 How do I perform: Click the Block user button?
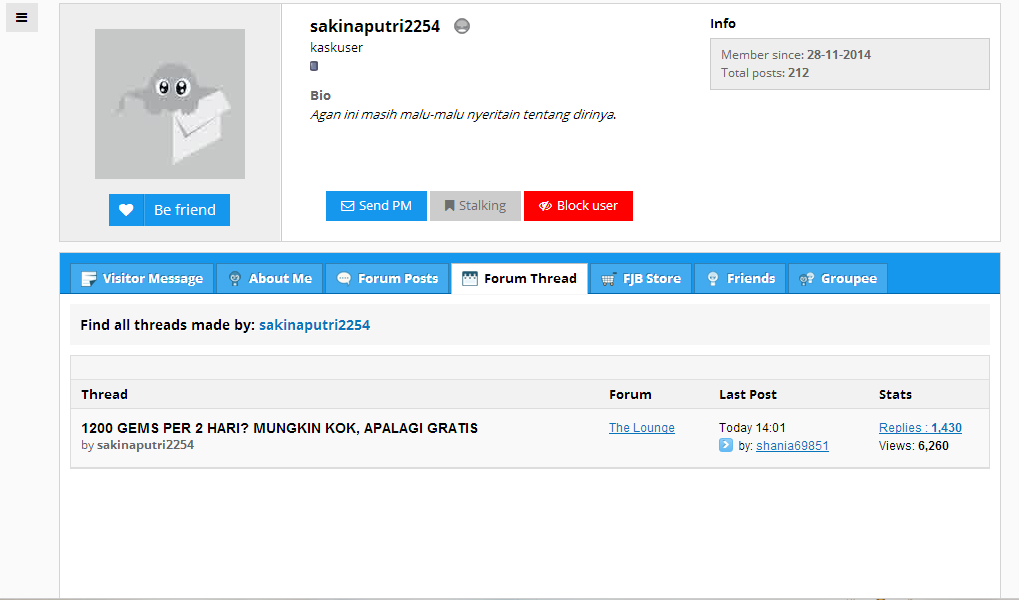pos(578,206)
